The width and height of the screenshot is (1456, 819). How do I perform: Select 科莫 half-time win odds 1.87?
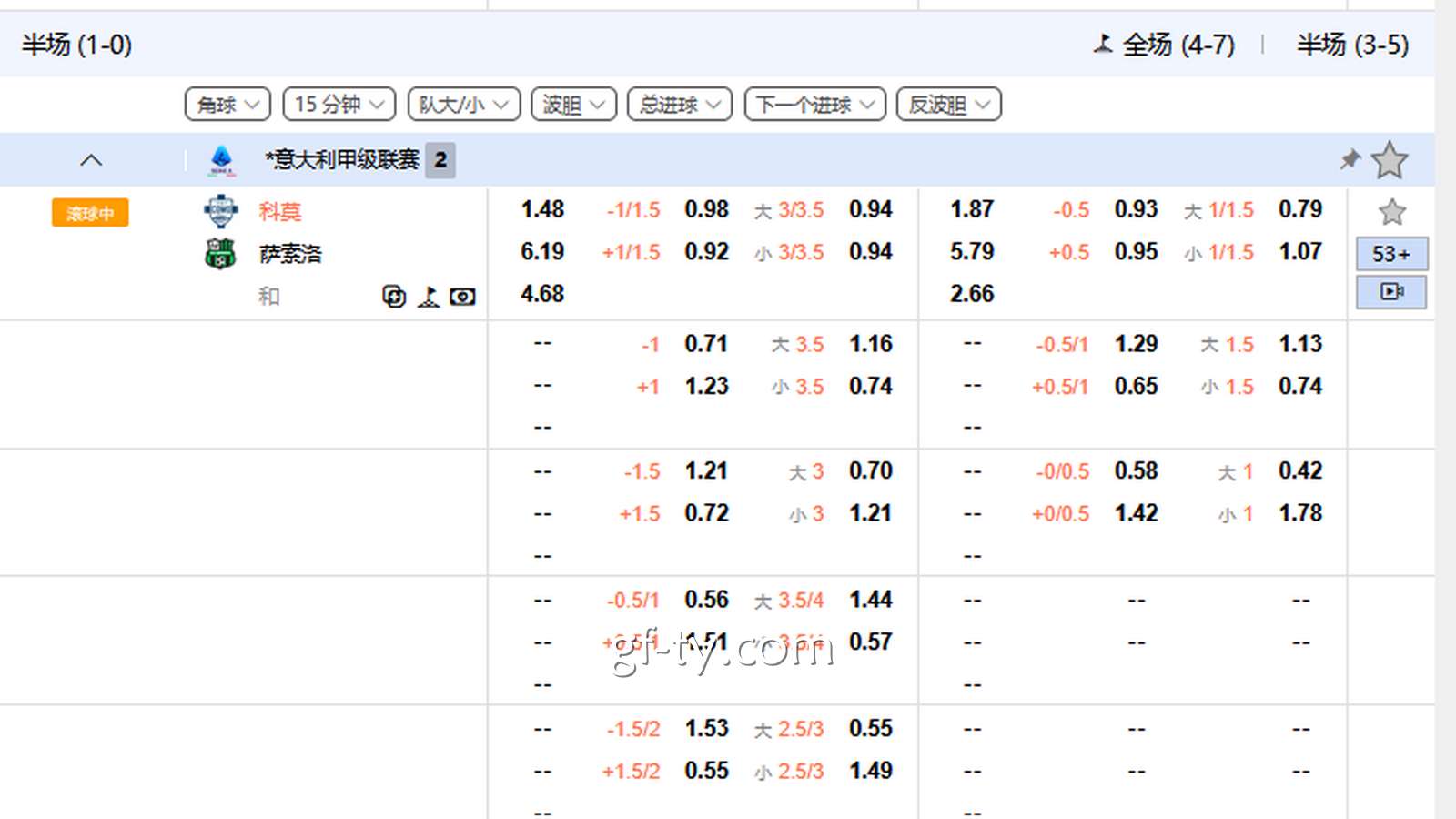point(972,209)
